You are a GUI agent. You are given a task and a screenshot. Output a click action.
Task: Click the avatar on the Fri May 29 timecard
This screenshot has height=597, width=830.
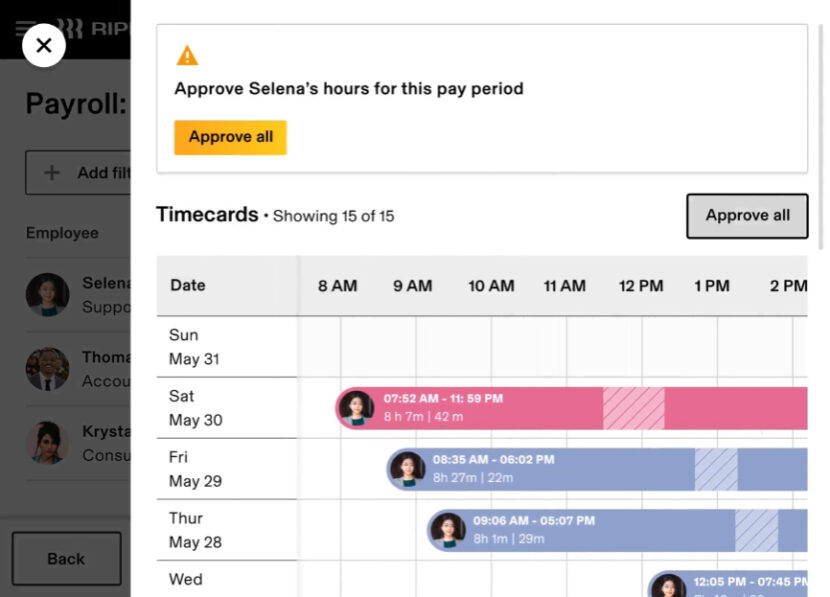tap(406, 469)
